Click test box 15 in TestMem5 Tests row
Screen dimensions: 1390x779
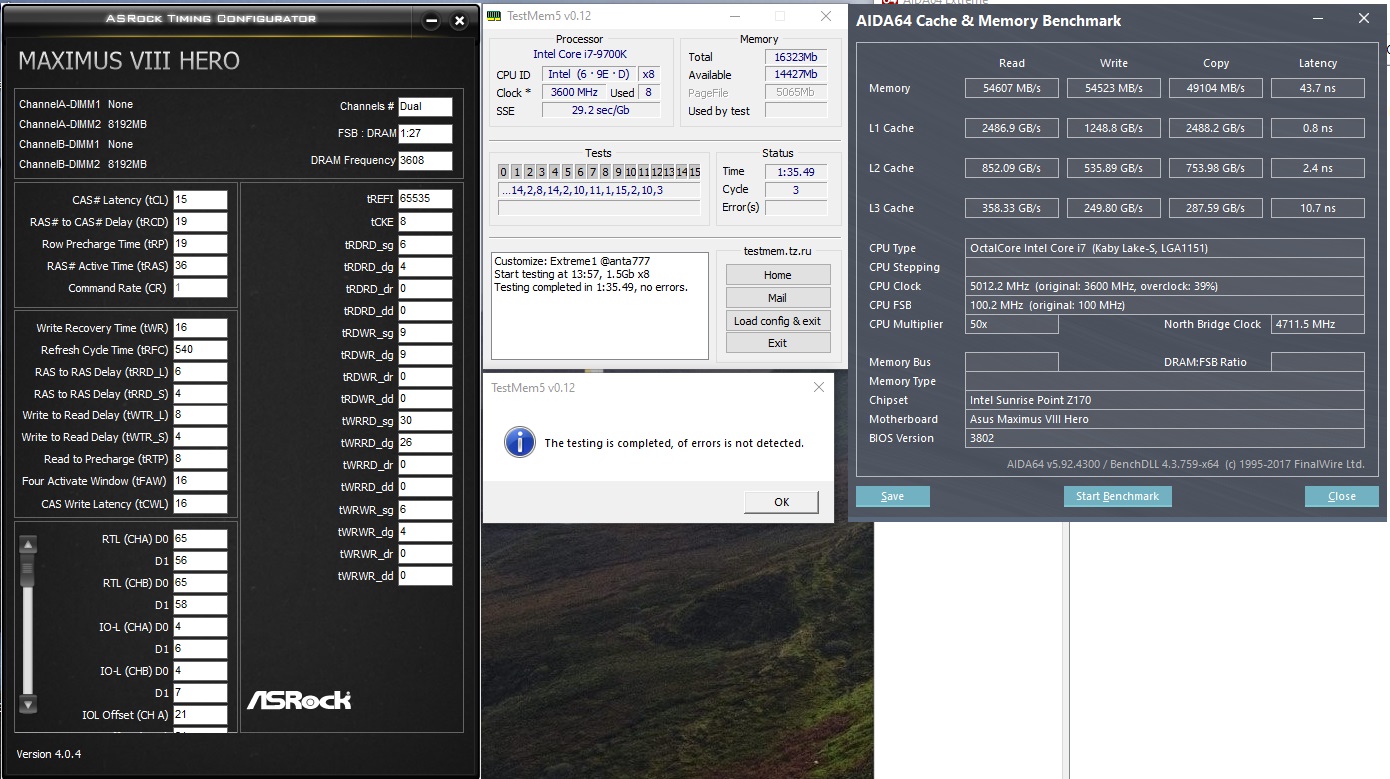pos(695,172)
